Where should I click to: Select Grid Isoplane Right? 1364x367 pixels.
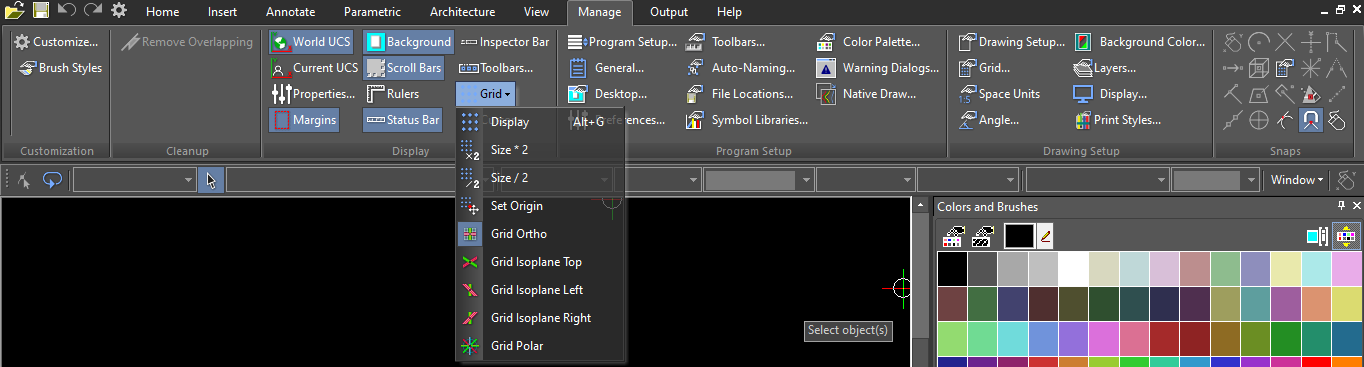[541, 318]
